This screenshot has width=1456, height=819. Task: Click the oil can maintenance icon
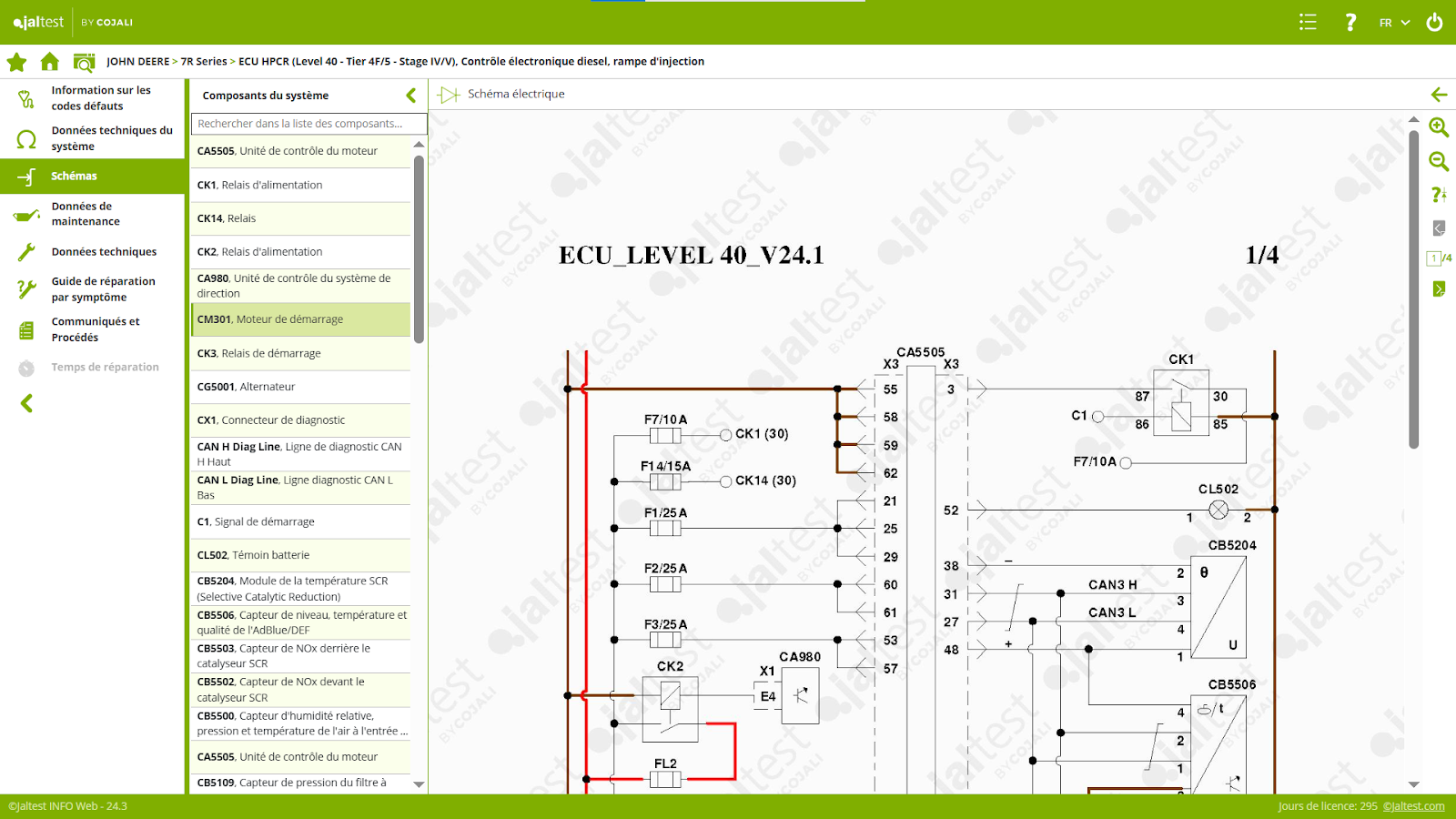click(x=26, y=215)
